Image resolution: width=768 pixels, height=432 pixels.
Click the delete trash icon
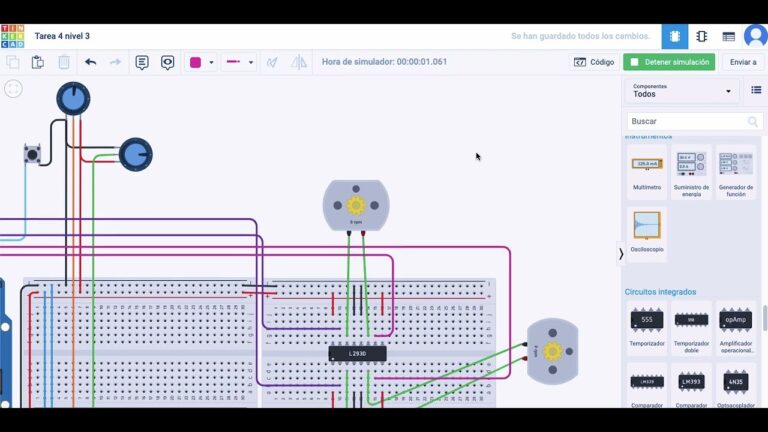click(x=64, y=62)
